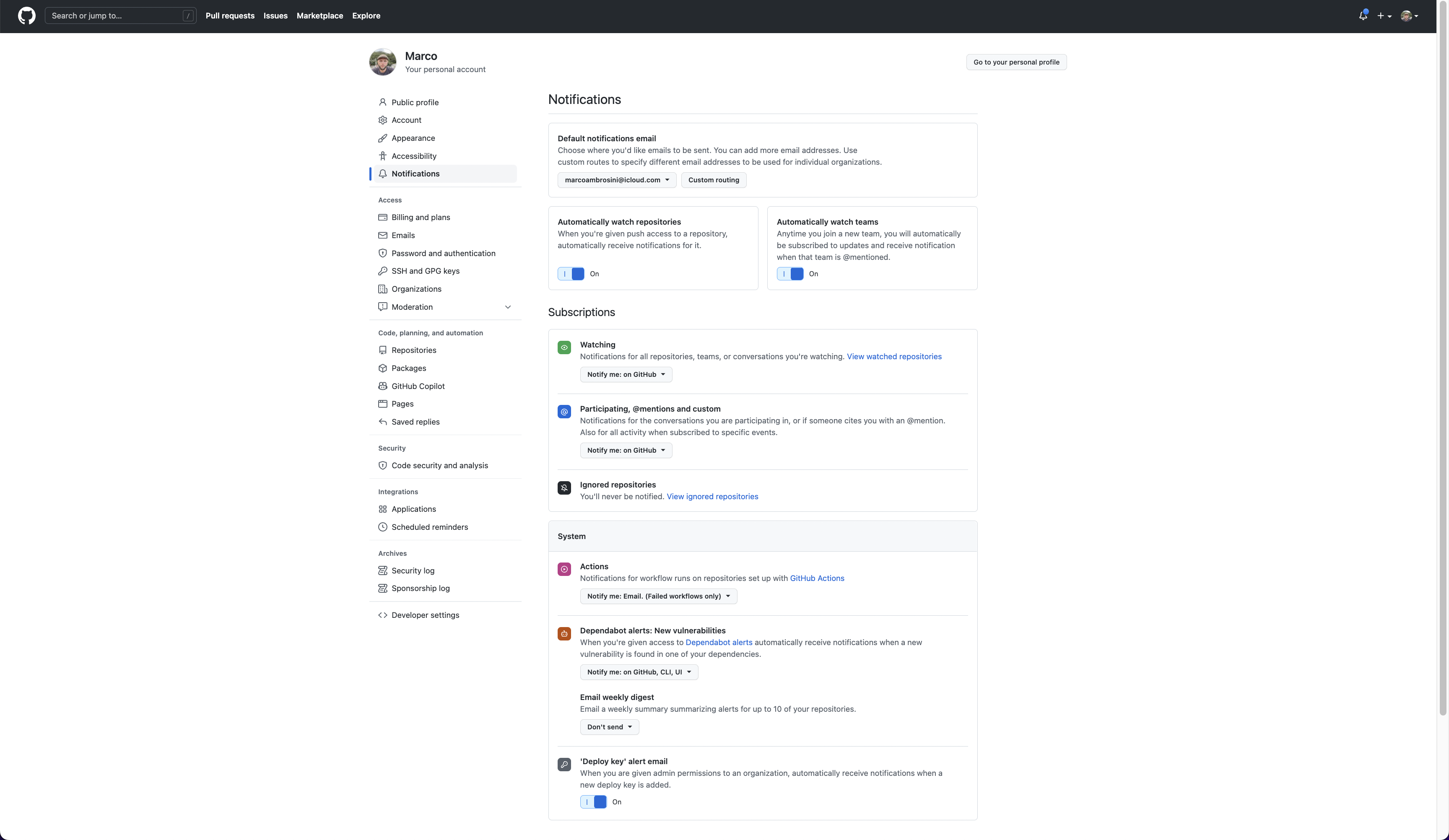Click the Ignored repositories icon
Viewport: 1449px width, 840px height.
point(564,487)
